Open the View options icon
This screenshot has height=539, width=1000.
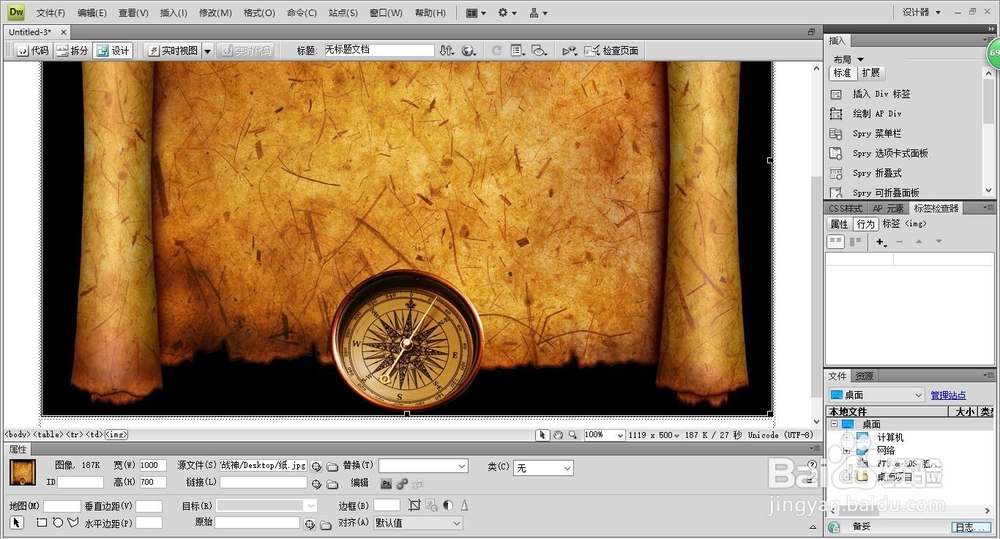518,50
